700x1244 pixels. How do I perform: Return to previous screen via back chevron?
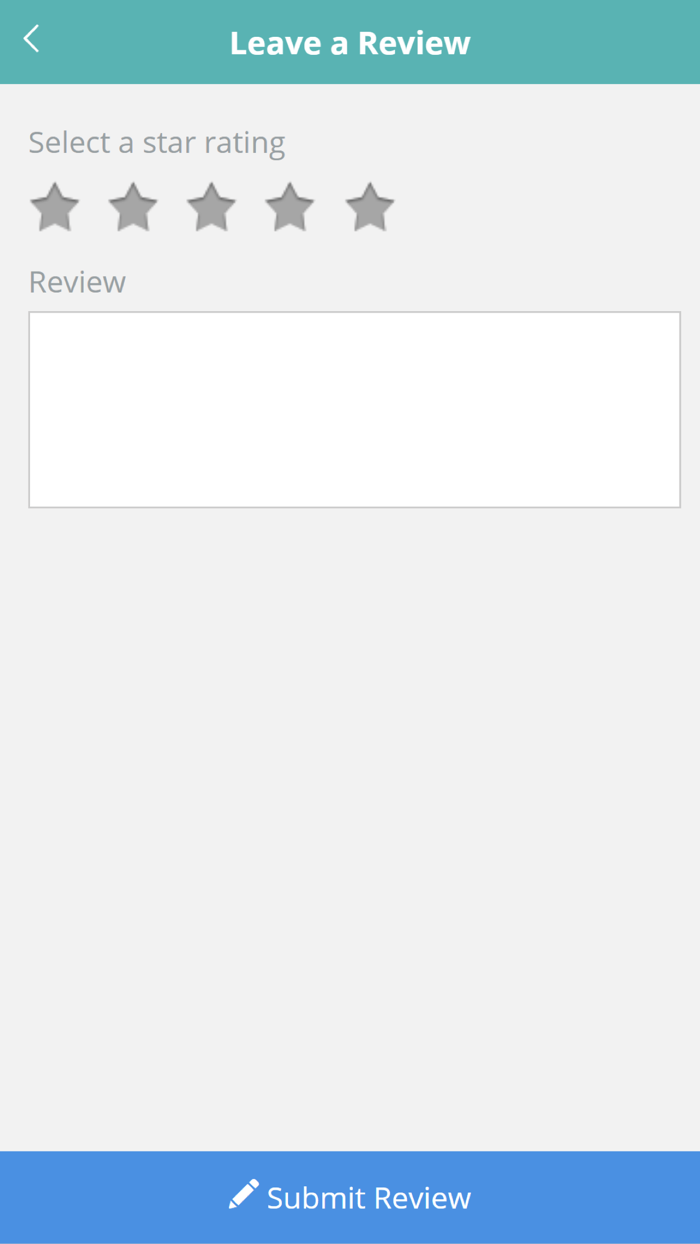pos(31,39)
